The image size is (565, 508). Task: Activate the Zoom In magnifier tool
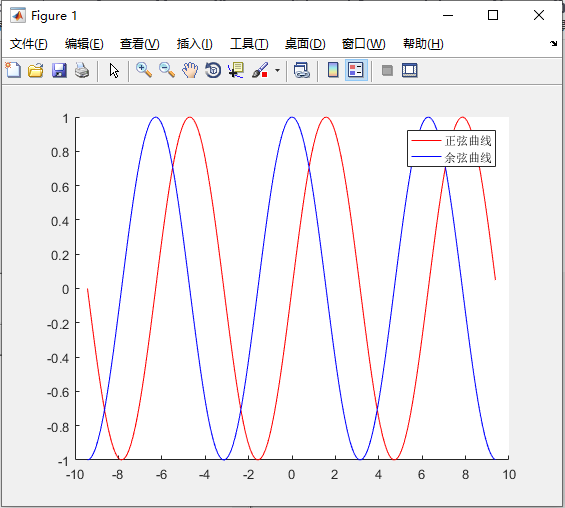[143, 70]
